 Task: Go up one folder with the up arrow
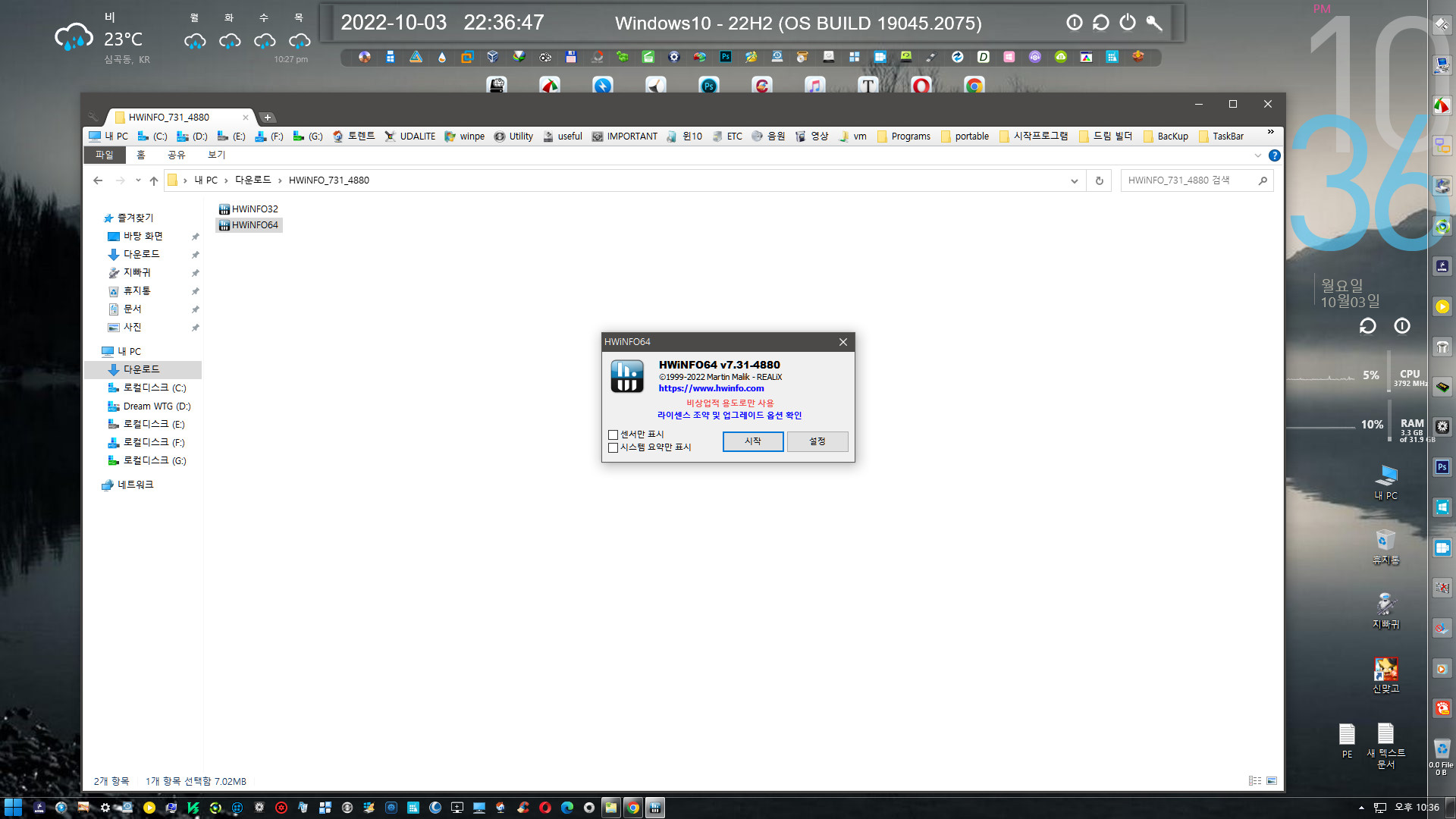point(154,180)
